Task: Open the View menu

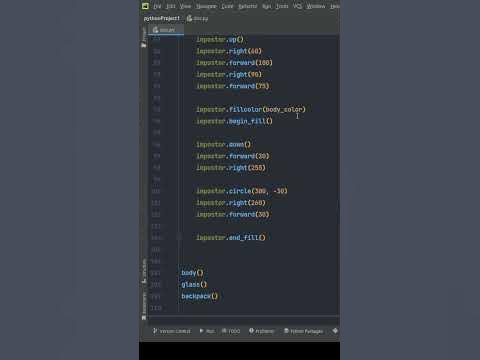Action: 185,6
